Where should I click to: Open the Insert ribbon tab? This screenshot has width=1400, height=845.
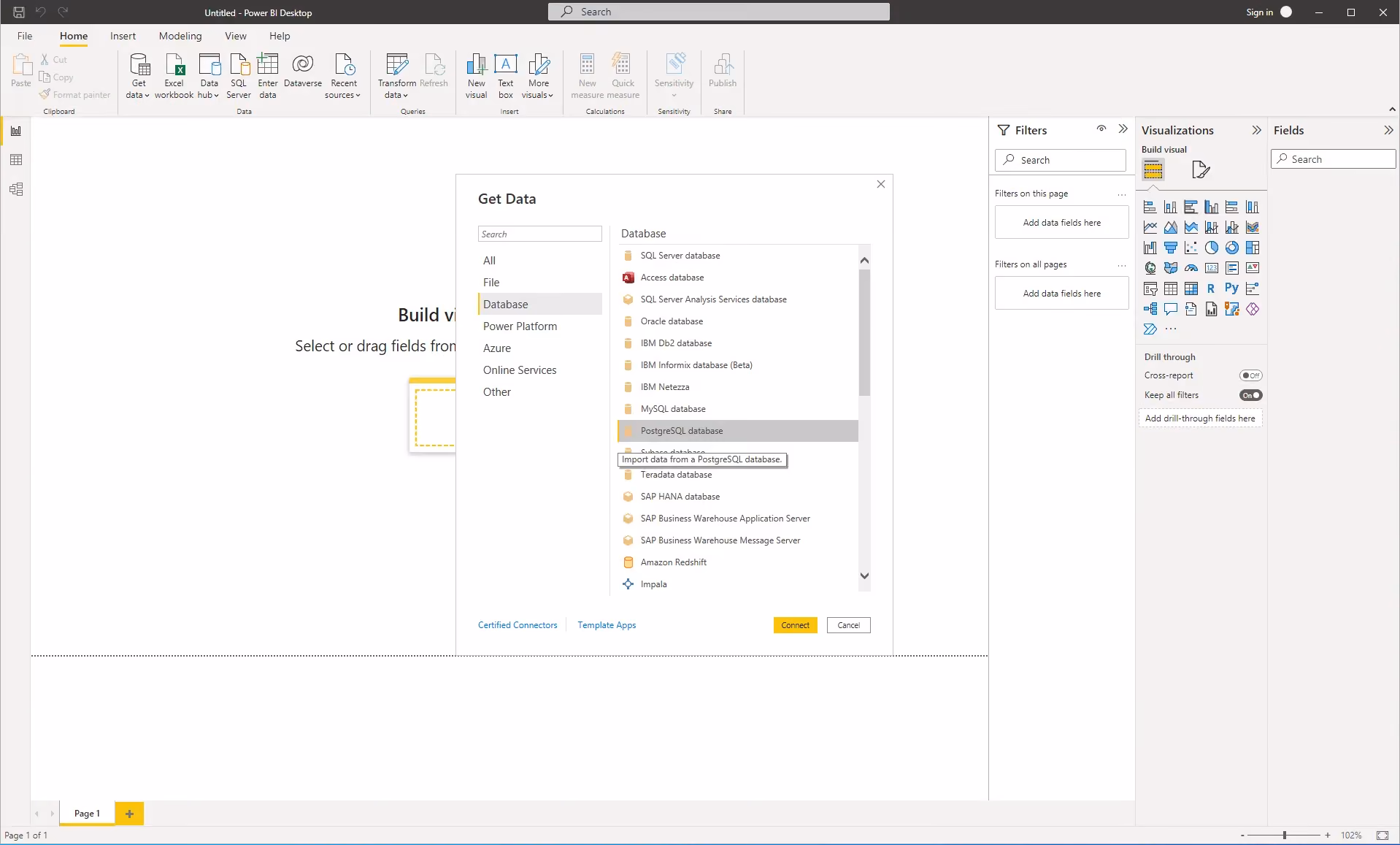(123, 36)
